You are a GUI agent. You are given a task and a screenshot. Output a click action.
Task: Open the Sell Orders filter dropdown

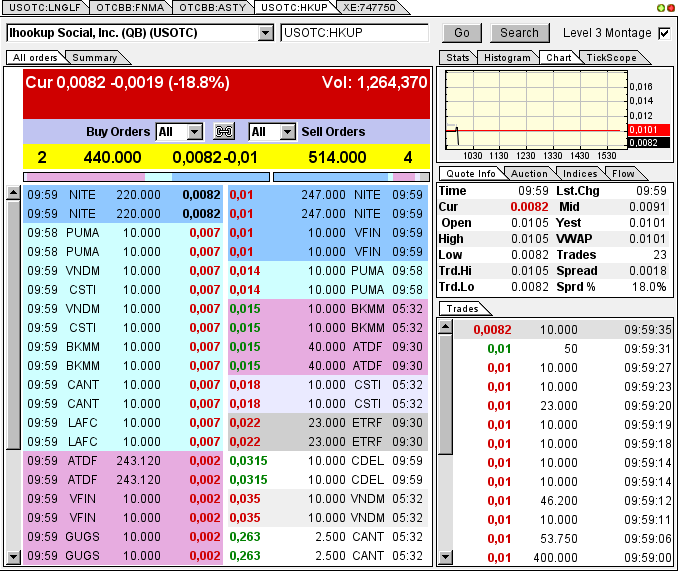pyautogui.click(x=287, y=132)
